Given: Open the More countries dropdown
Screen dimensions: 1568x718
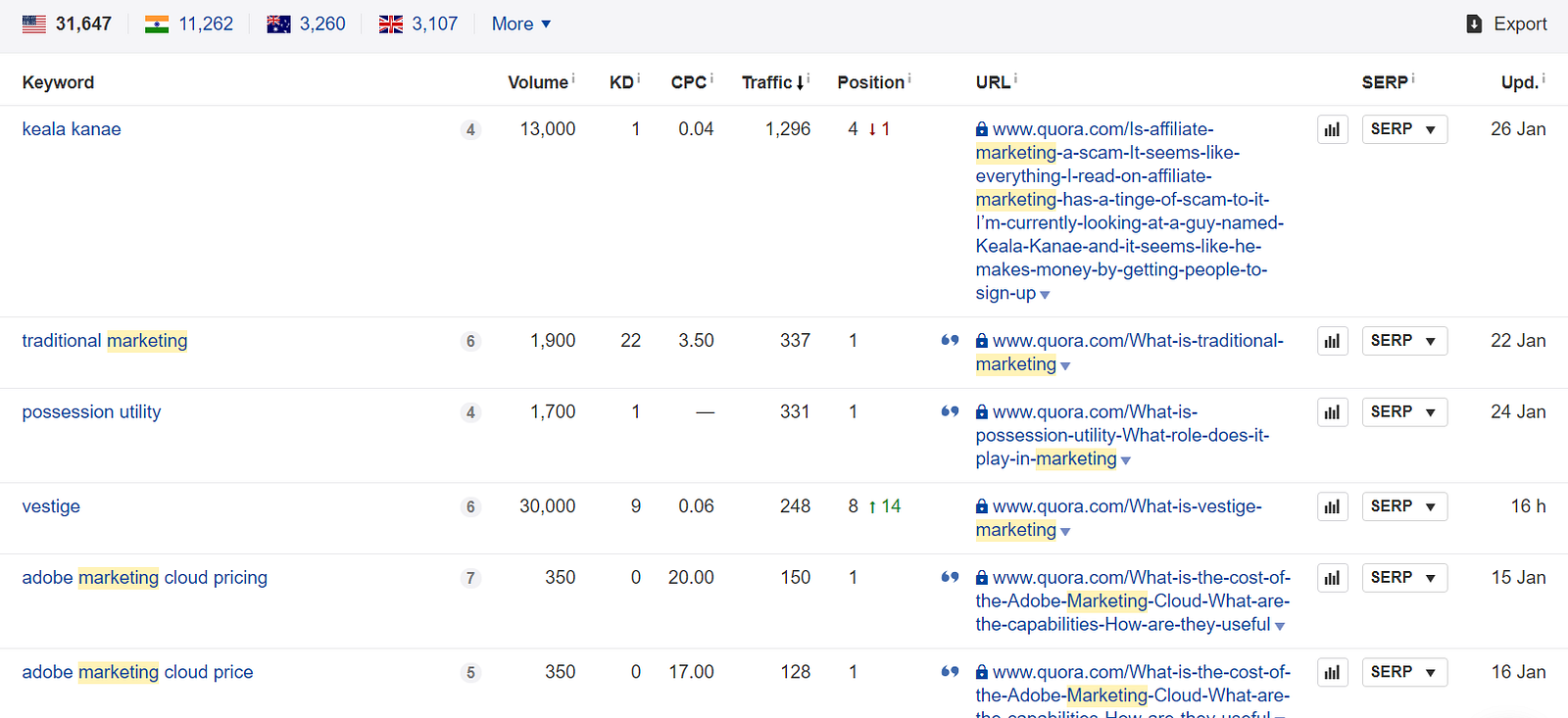Looking at the screenshot, I should 521,24.
